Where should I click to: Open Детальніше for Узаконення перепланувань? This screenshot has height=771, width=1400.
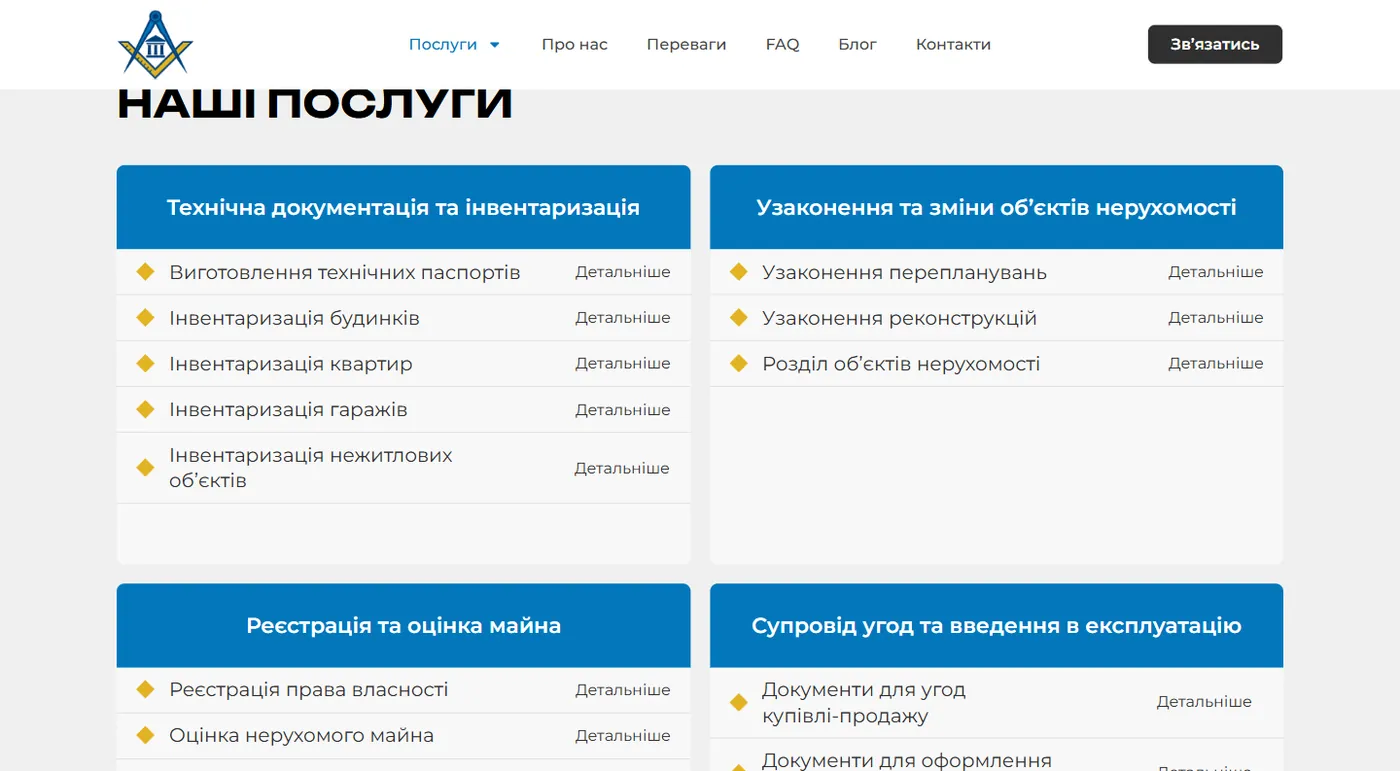click(1216, 272)
